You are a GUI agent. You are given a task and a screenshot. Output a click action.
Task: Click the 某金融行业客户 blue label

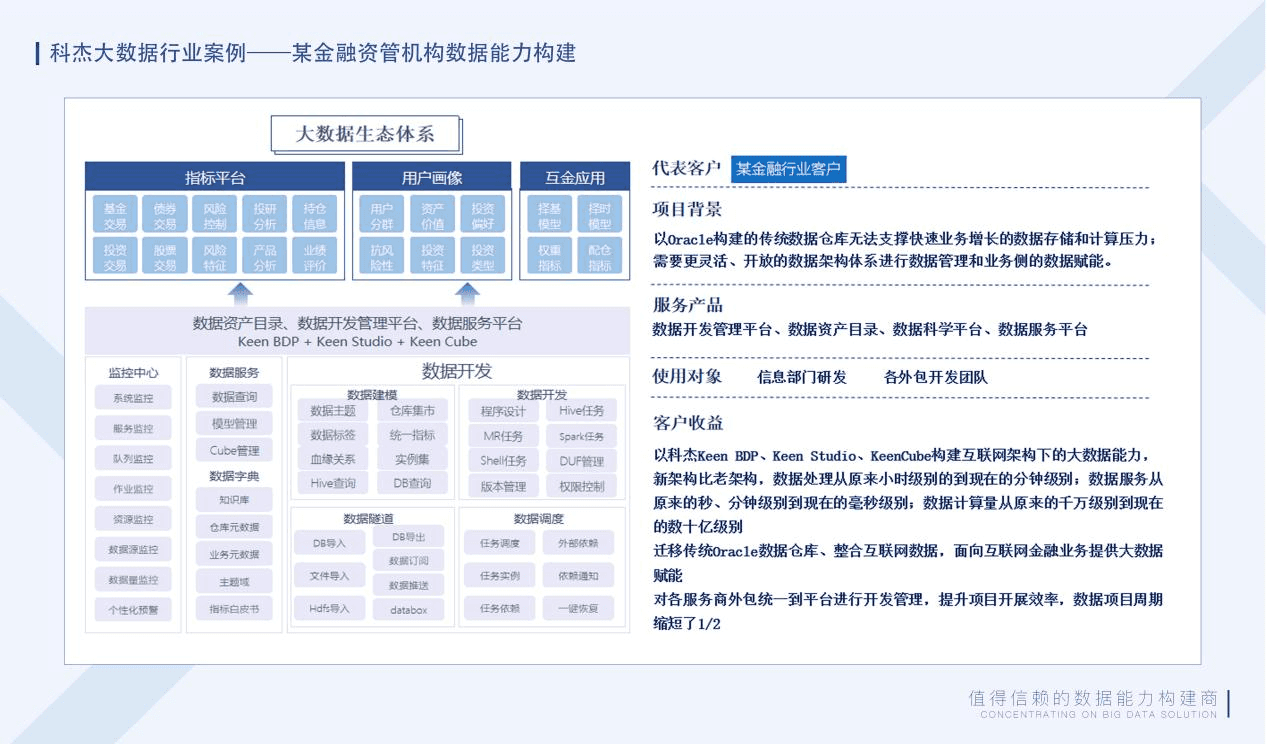788,169
